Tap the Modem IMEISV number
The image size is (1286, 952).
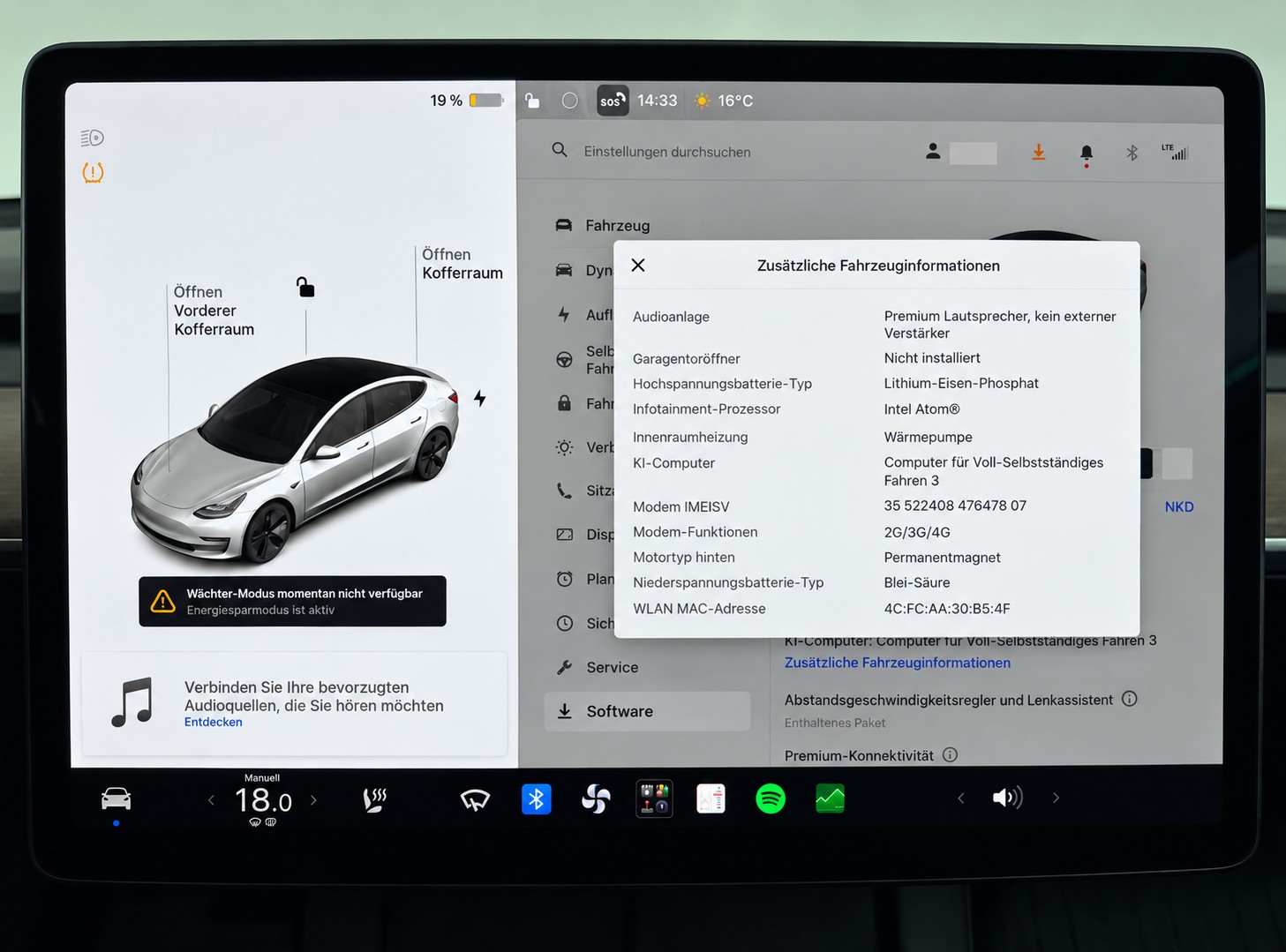(955, 506)
